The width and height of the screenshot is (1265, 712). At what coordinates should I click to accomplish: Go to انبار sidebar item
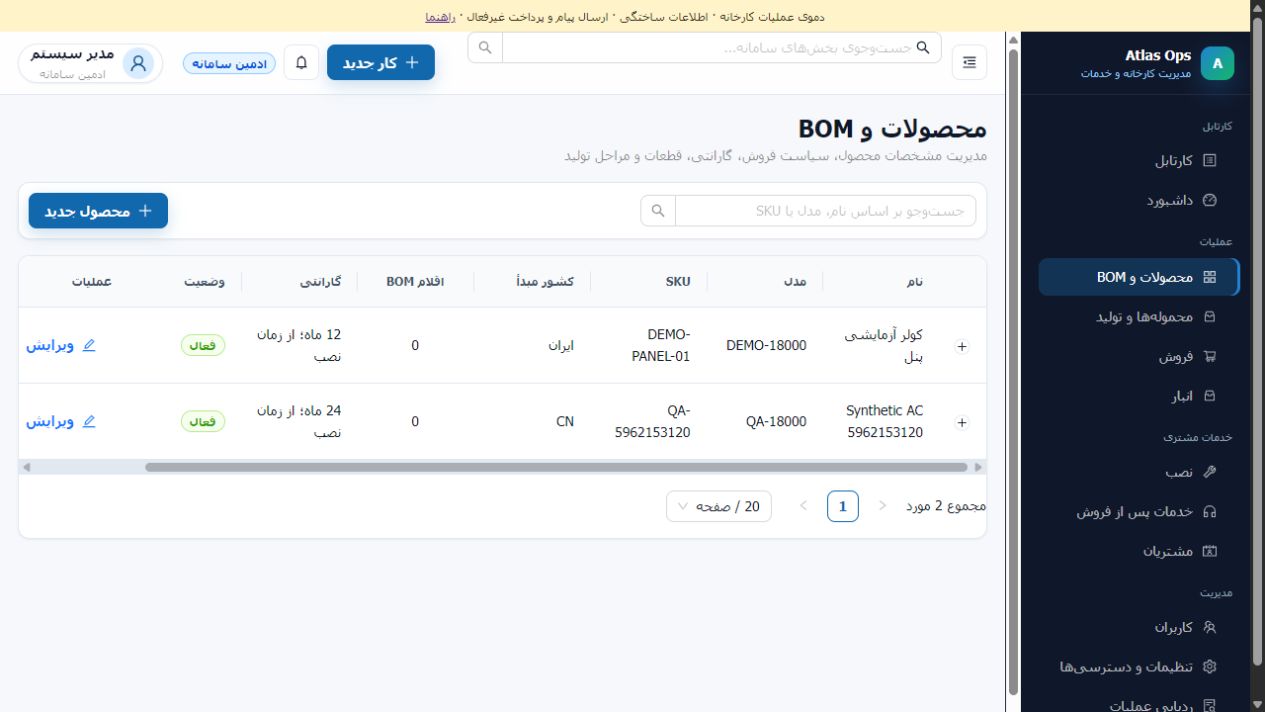(x=1138, y=396)
